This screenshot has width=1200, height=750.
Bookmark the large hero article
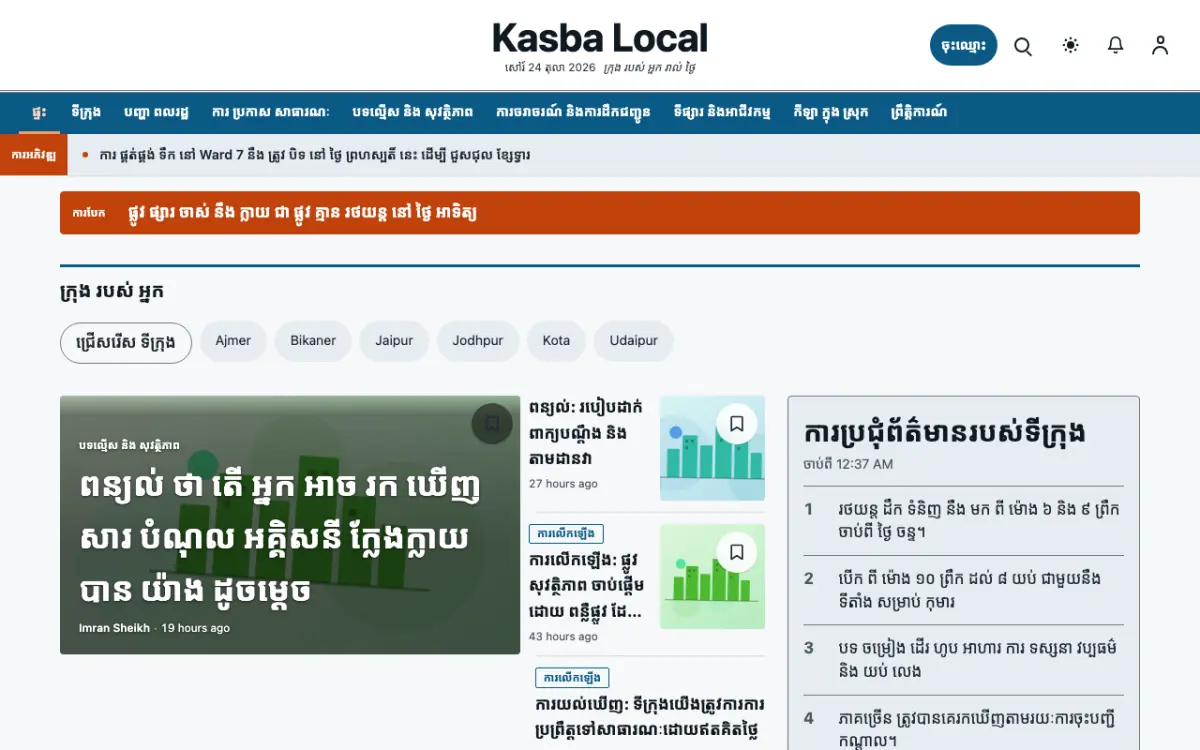tap(492, 424)
